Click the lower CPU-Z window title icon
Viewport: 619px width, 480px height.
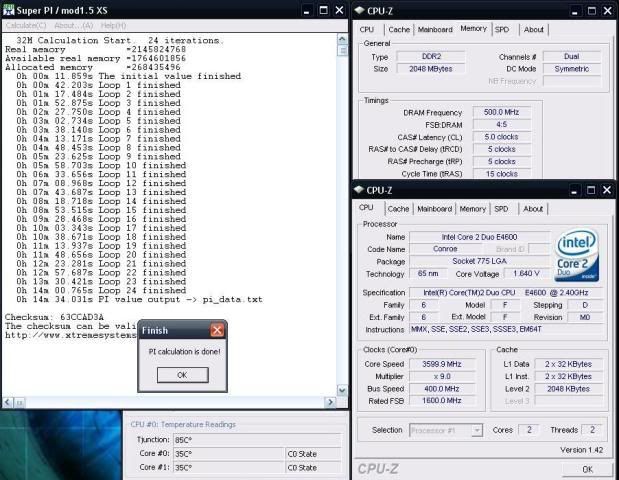358,189
